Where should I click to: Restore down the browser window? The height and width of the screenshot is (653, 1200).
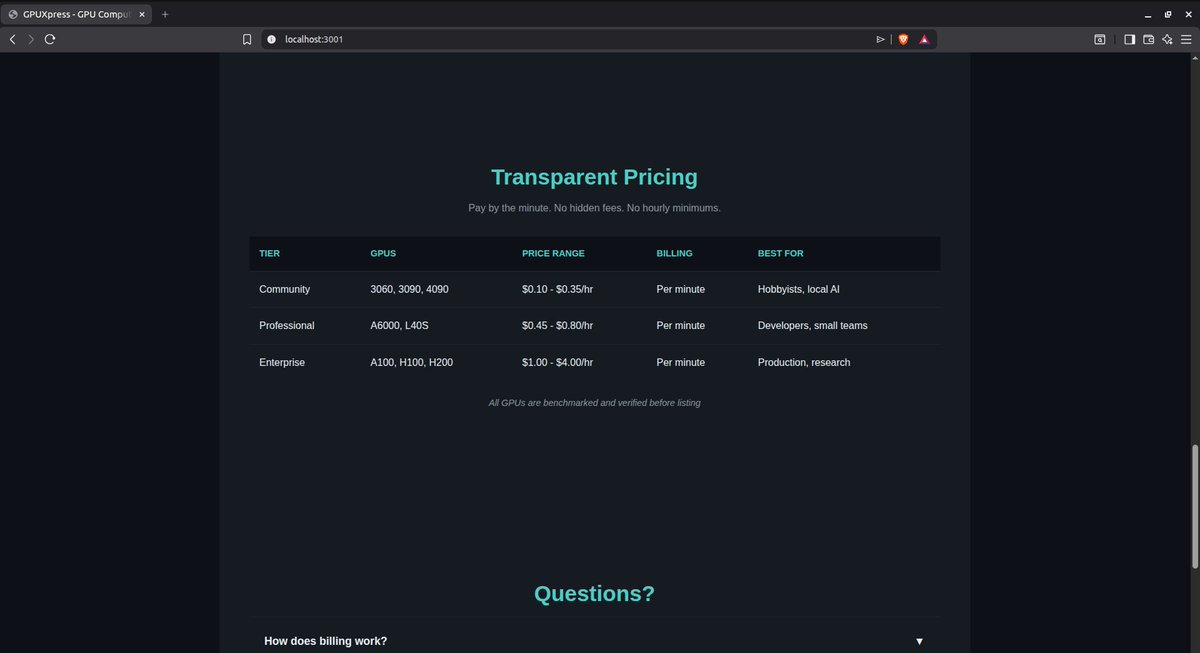click(x=1167, y=14)
